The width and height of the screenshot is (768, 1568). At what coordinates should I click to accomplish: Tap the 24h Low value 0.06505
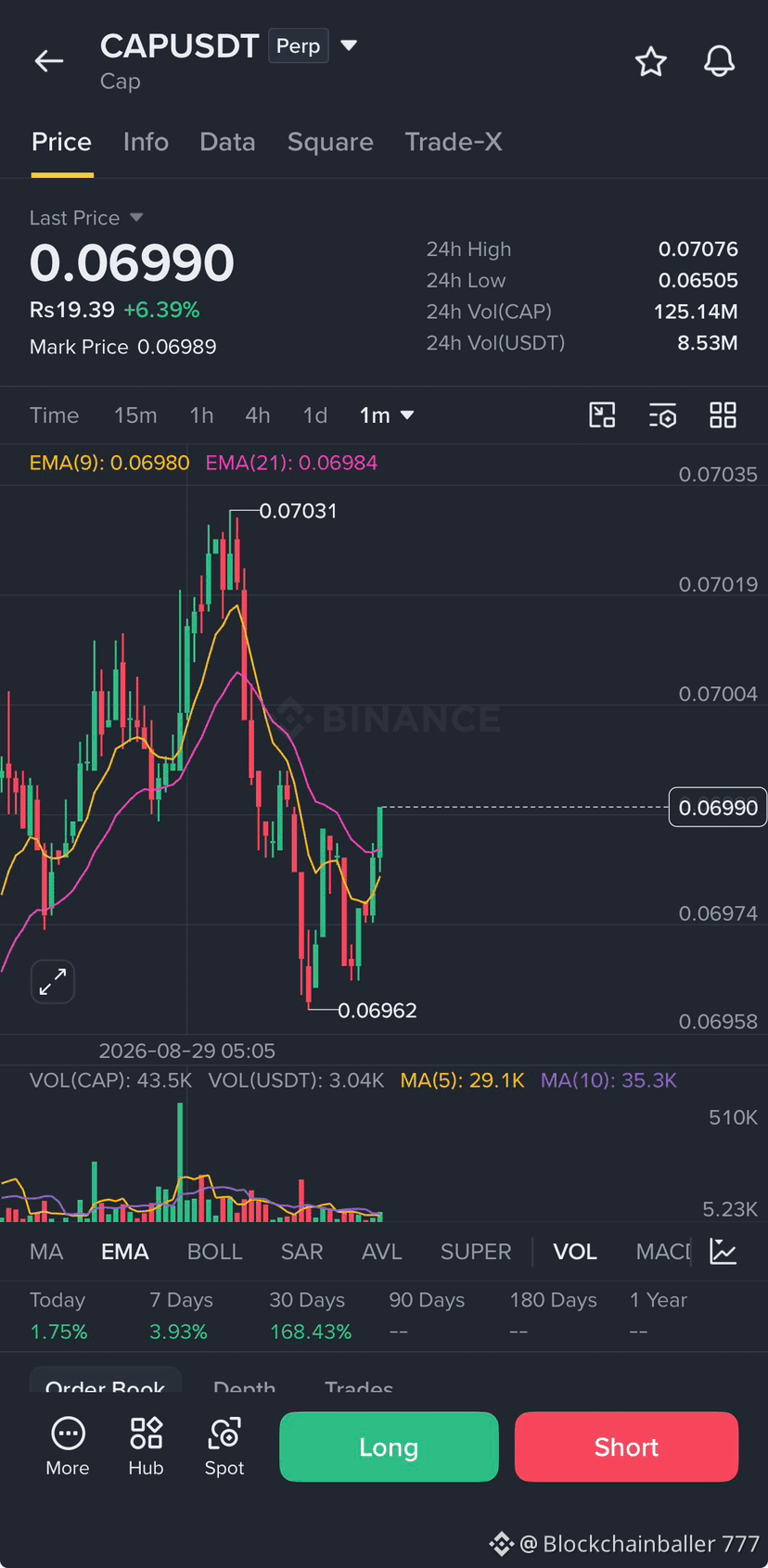click(698, 280)
